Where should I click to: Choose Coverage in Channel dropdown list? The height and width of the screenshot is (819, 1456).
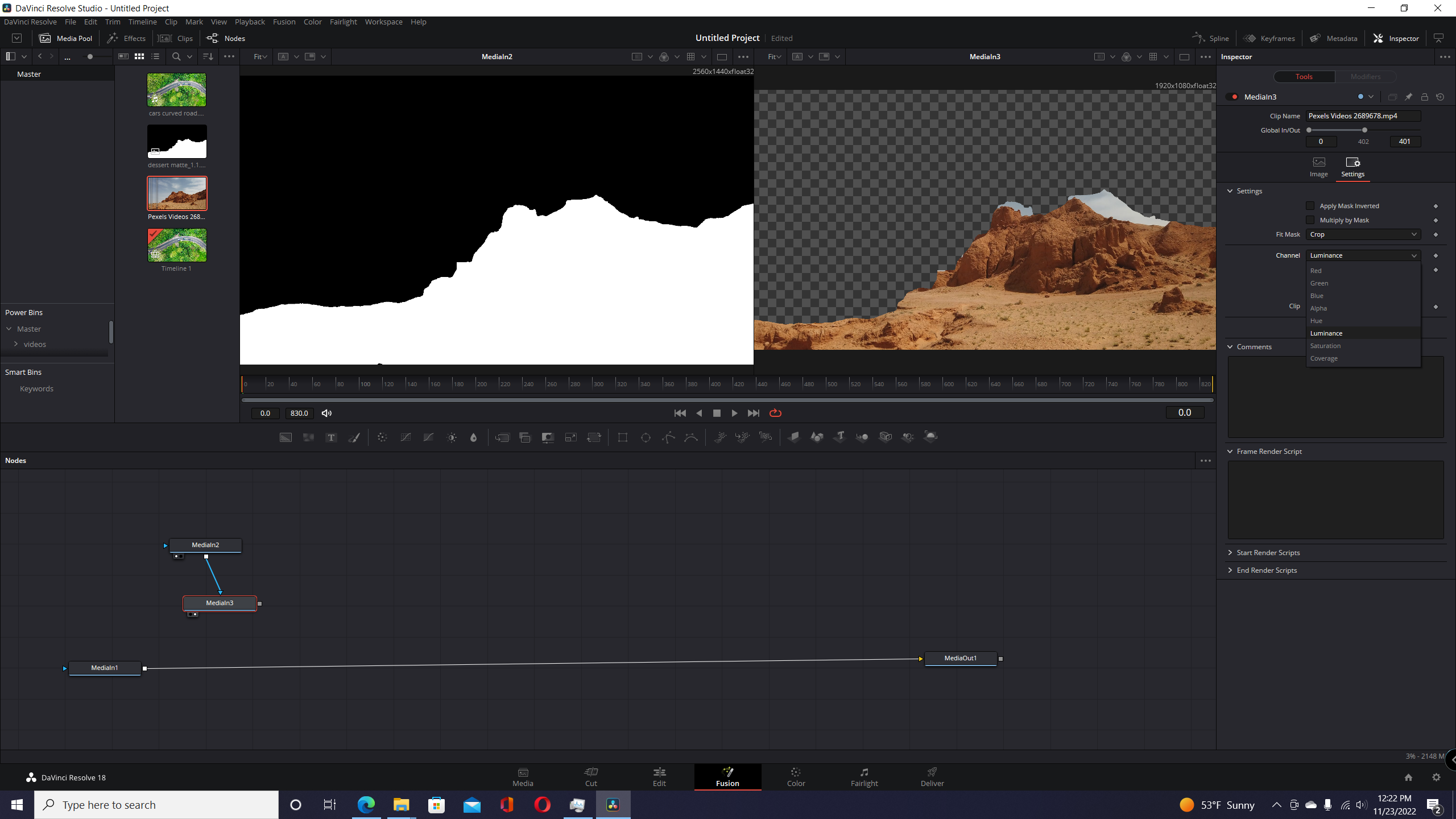pyautogui.click(x=1363, y=358)
